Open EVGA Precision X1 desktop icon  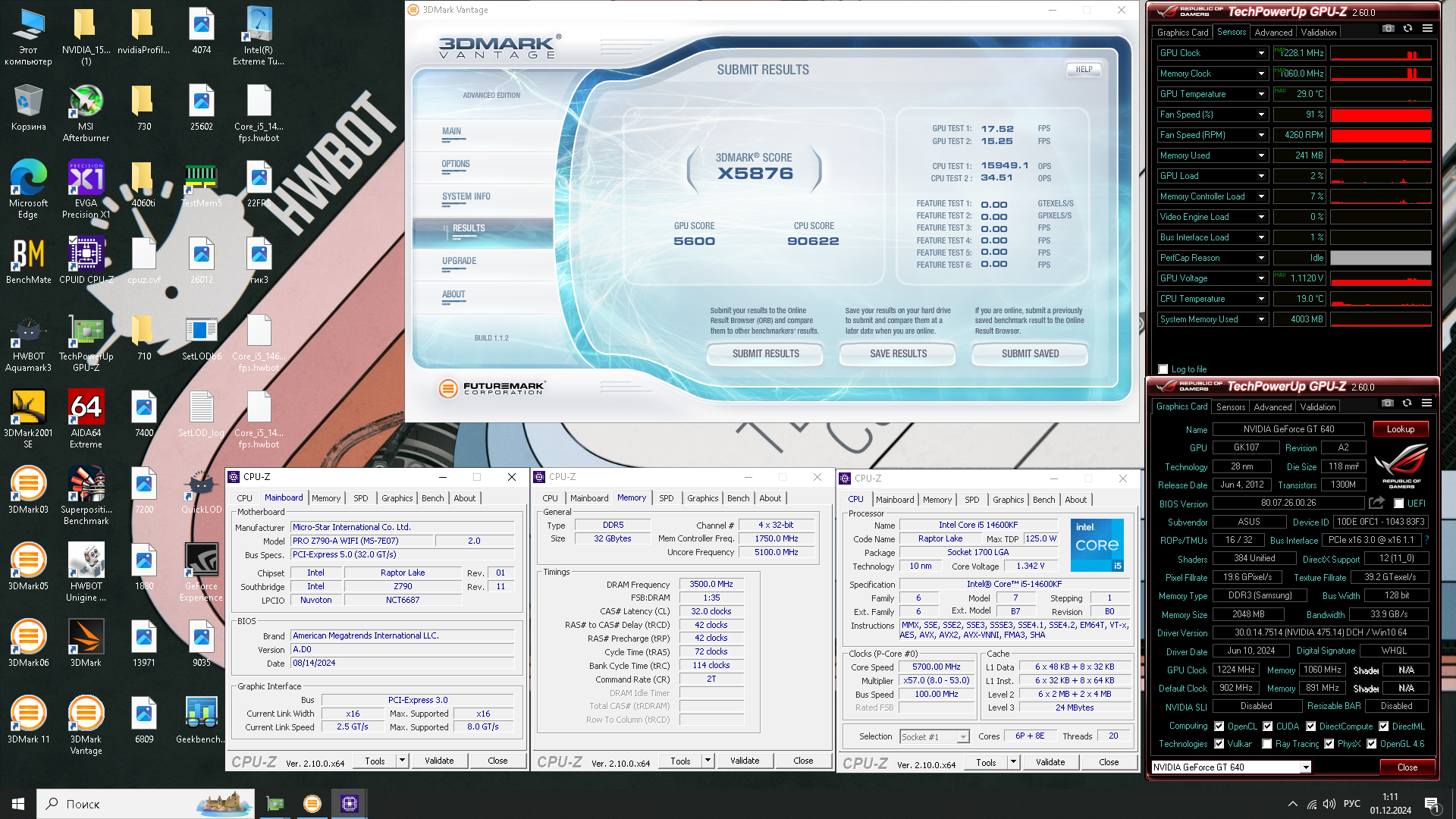pyautogui.click(x=86, y=190)
